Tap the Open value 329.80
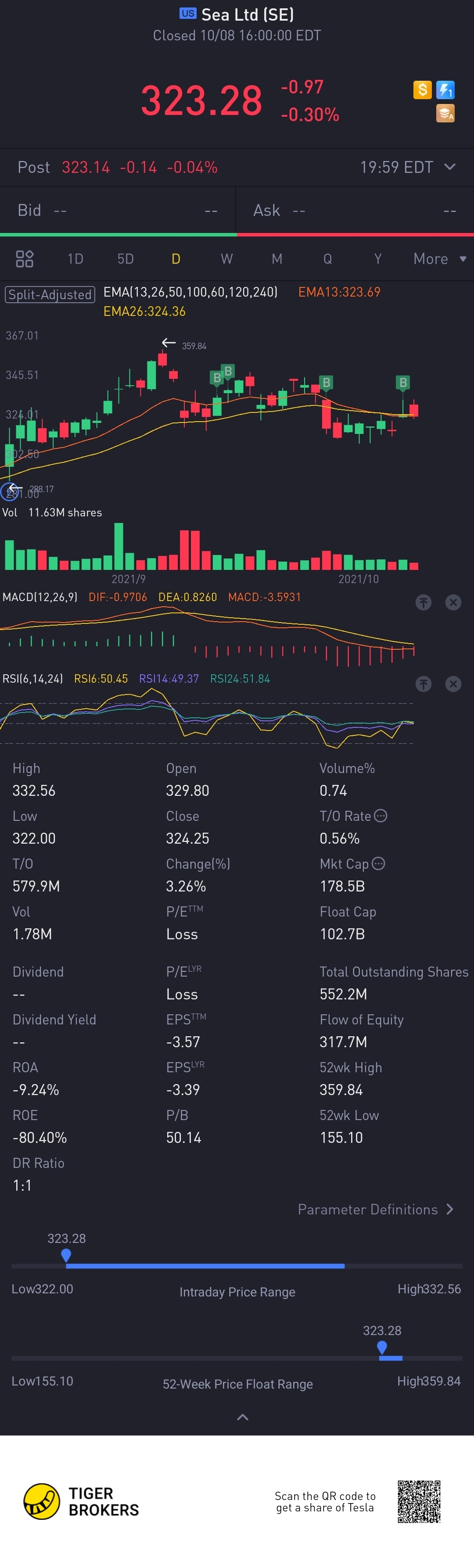The width and height of the screenshot is (474, 1568). (188, 791)
